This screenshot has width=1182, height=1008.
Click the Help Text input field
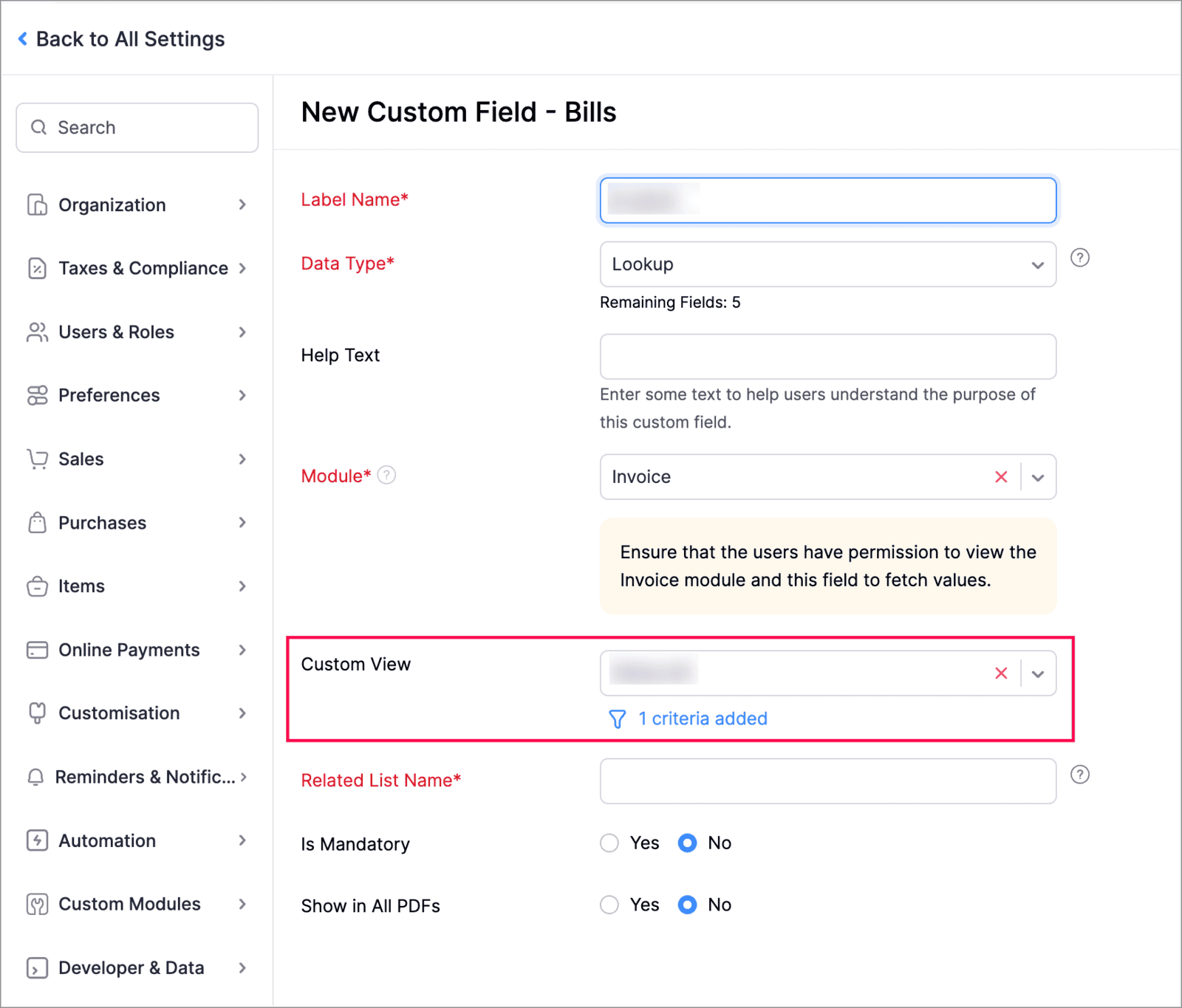tap(828, 357)
